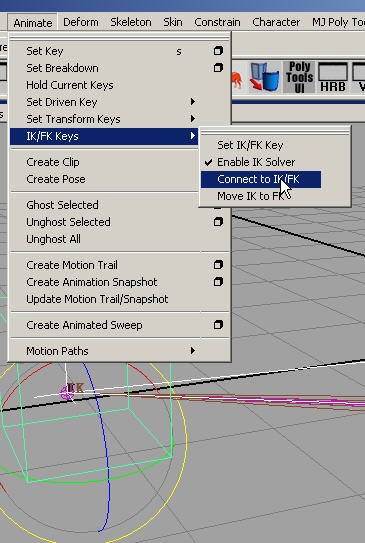Open Set Key options box
365x543 pixels.
coord(218,51)
